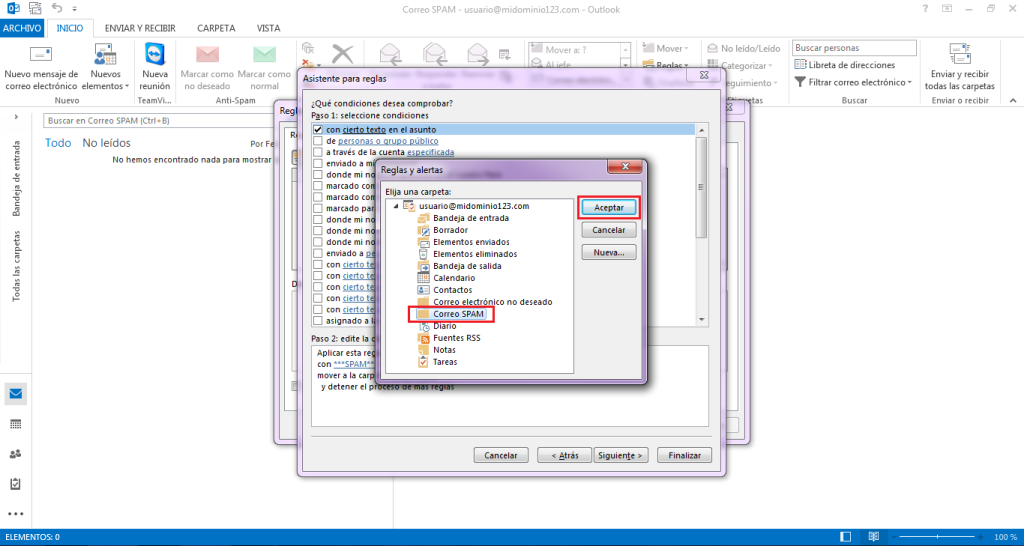Click the Reply All icon in ribbon
The width and height of the screenshot is (1024, 546).
click(x=434, y=54)
